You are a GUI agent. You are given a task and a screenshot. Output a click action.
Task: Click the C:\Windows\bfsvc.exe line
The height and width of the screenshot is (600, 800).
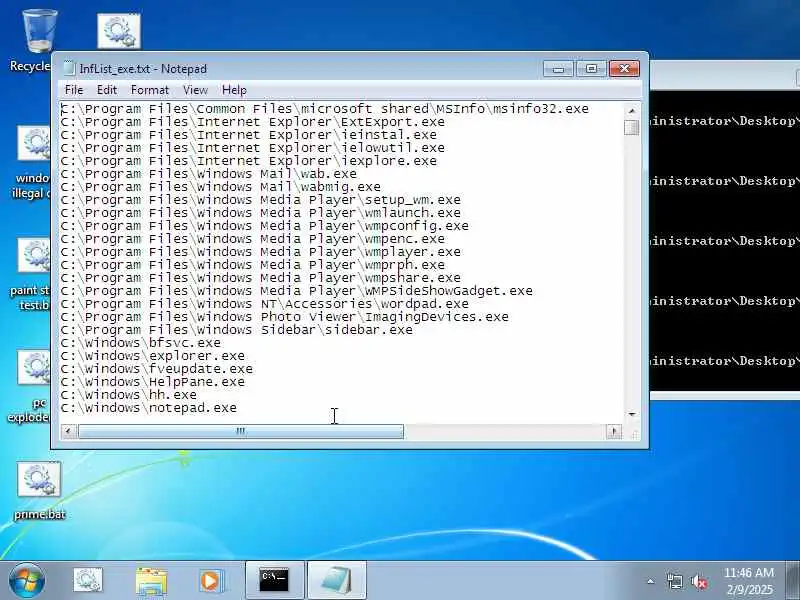click(x=141, y=343)
